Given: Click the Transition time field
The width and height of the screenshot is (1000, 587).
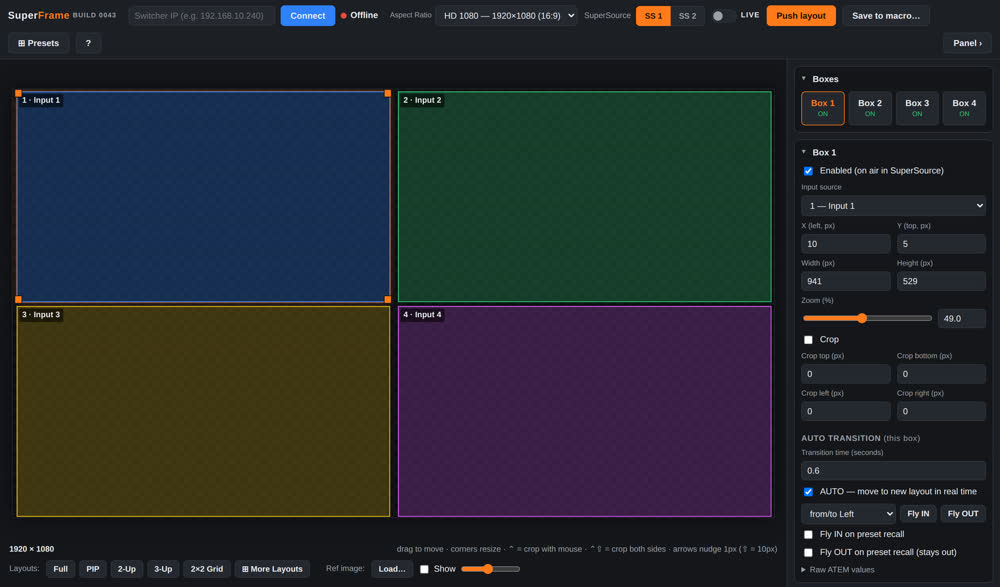Looking at the screenshot, I should tap(893, 470).
